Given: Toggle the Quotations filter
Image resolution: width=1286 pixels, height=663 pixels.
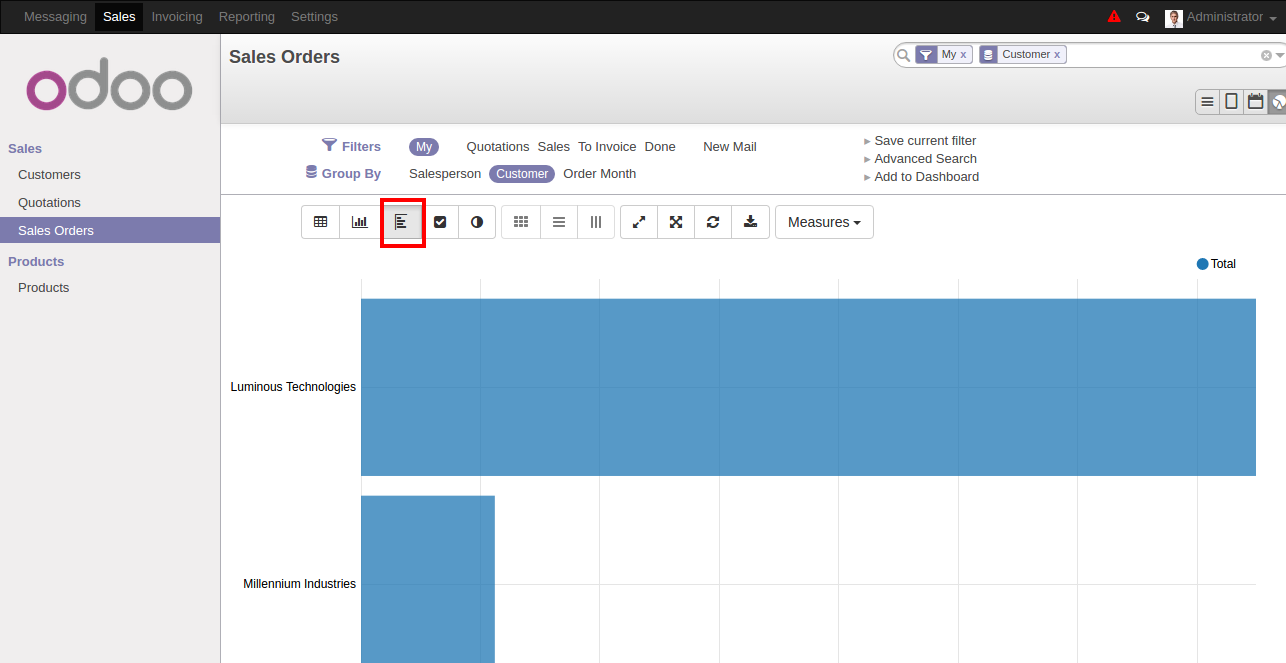Looking at the screenshot, I should 498,147.
